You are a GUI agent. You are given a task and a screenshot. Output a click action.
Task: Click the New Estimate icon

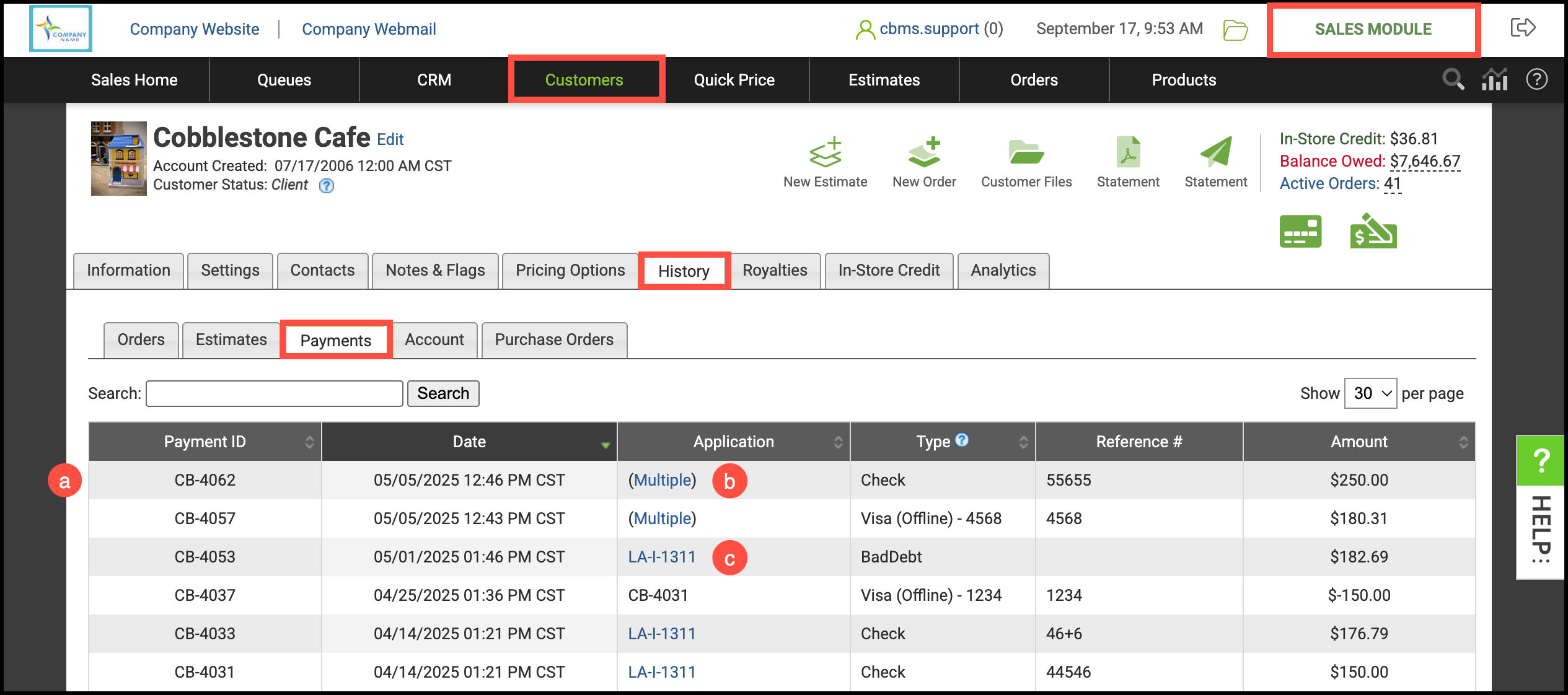(825, 152)
